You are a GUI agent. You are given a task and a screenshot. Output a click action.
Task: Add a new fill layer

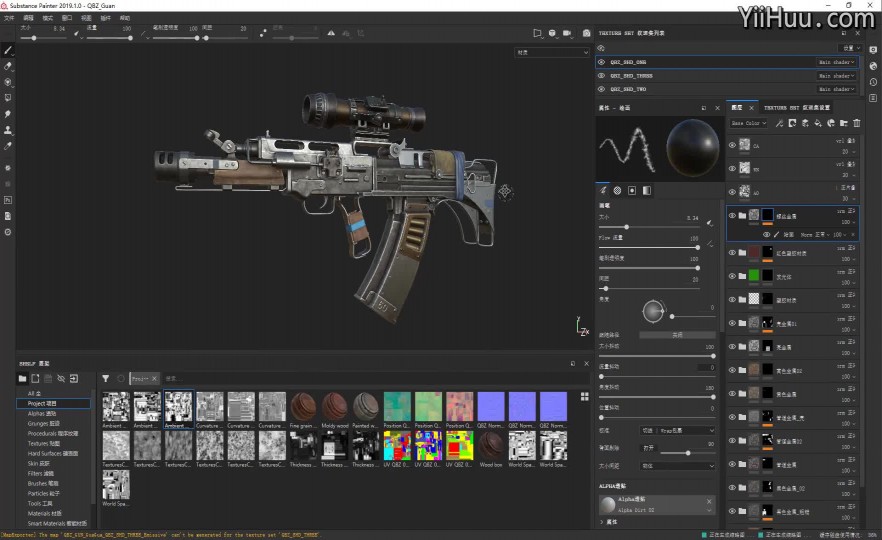pos(818,123)
